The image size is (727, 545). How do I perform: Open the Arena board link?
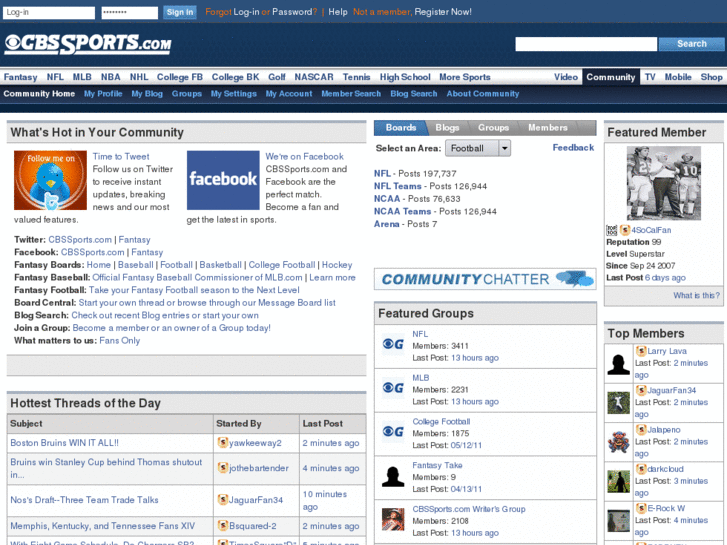[386, 224]
